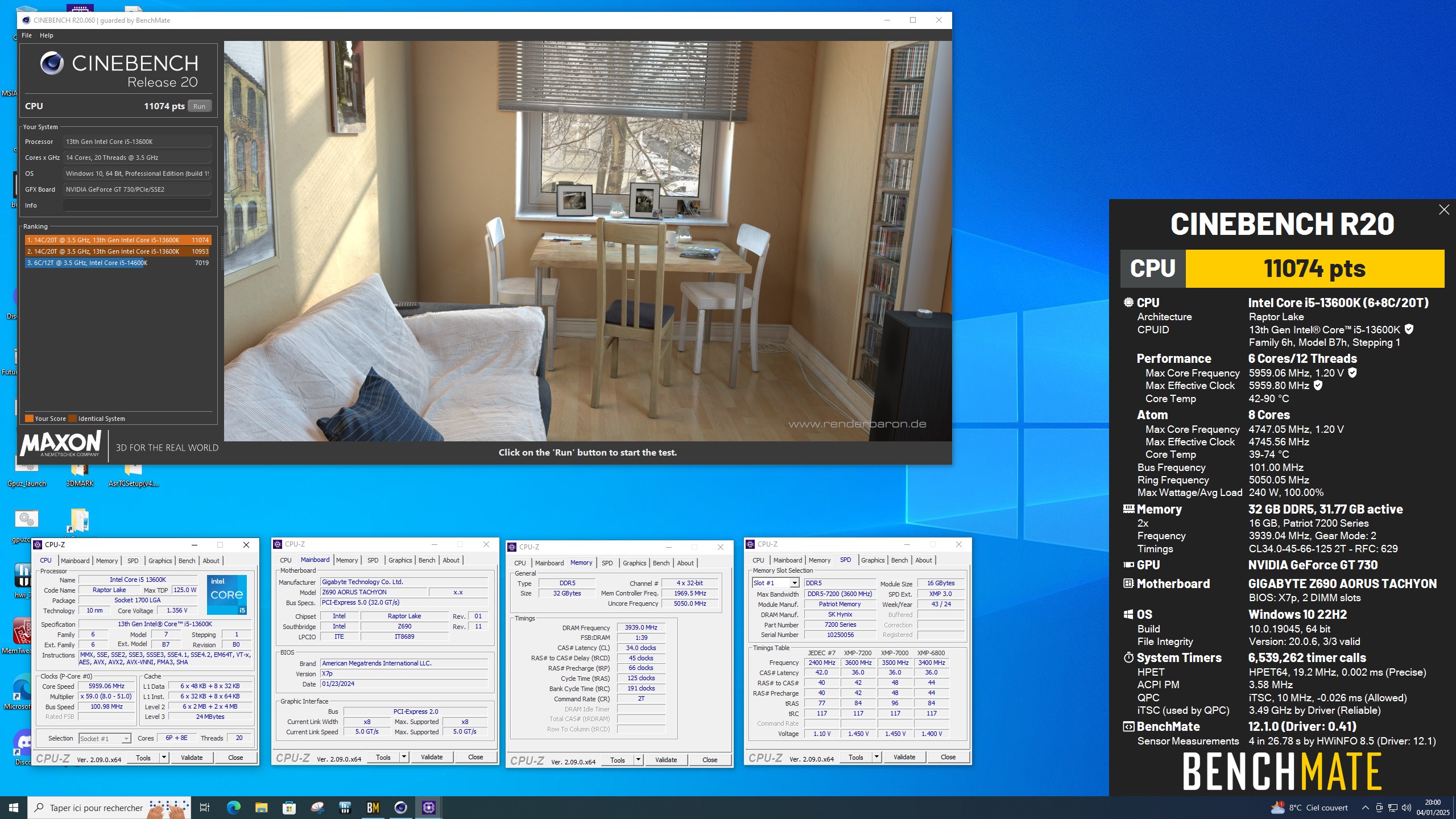Viewport: 1456px width, 819px height.
Task: Click the Meet Now camera tray icon
Action: [1379, 808]
